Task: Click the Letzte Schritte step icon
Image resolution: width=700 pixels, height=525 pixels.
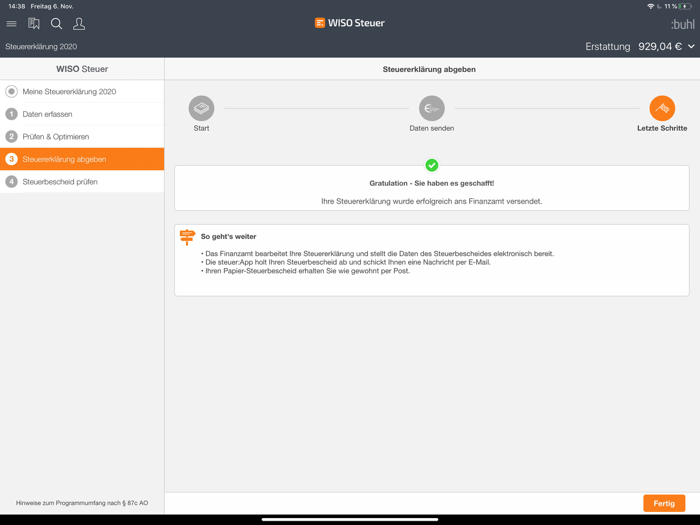Action: click(662, 108)
